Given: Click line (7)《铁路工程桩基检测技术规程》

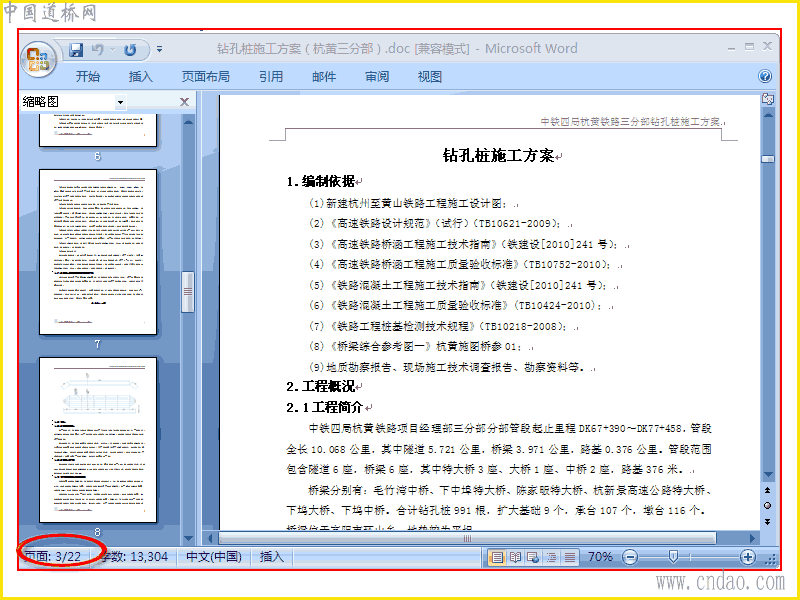Looking at the screenshot, I should 438,326.
